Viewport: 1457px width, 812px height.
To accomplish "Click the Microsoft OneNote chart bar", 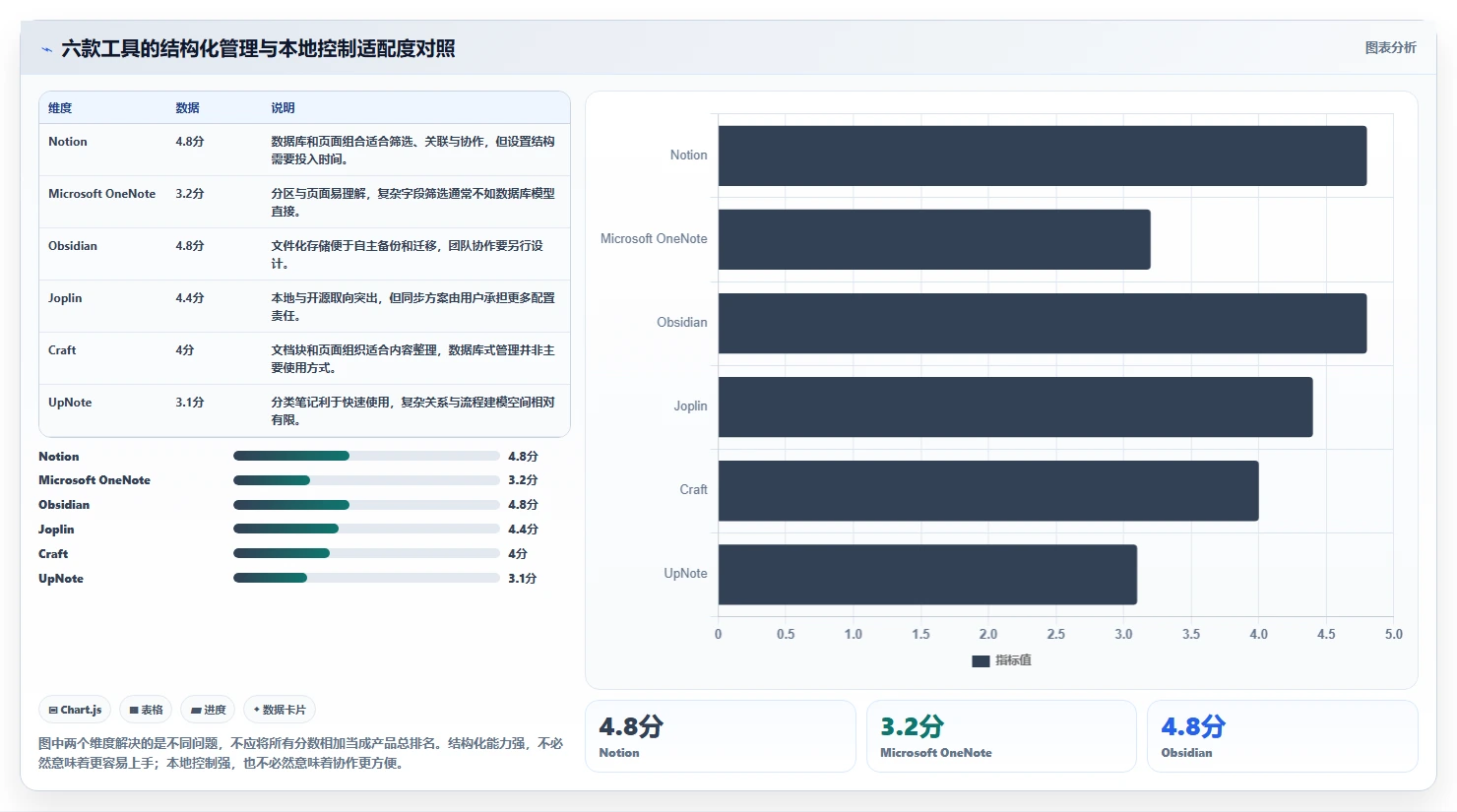I will click(x=934, y=239).
